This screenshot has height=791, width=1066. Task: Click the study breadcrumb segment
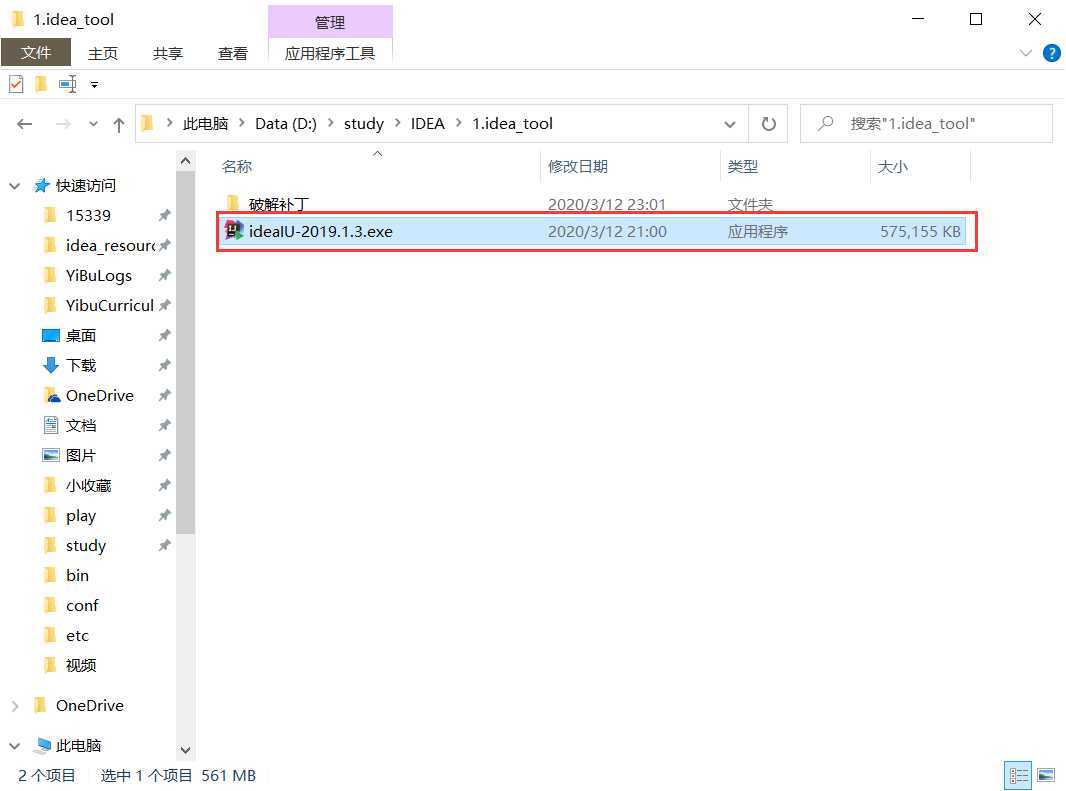pyautogui.click(x=364, y=124)
